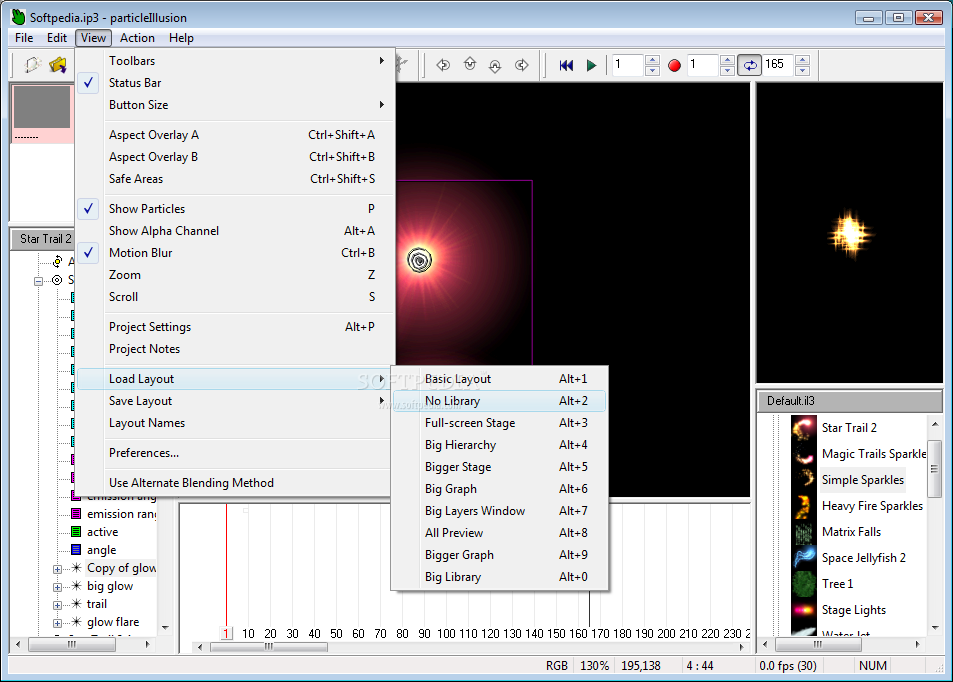Click the star icon beside big glow
953x682 pixels.
coord(77,585)
